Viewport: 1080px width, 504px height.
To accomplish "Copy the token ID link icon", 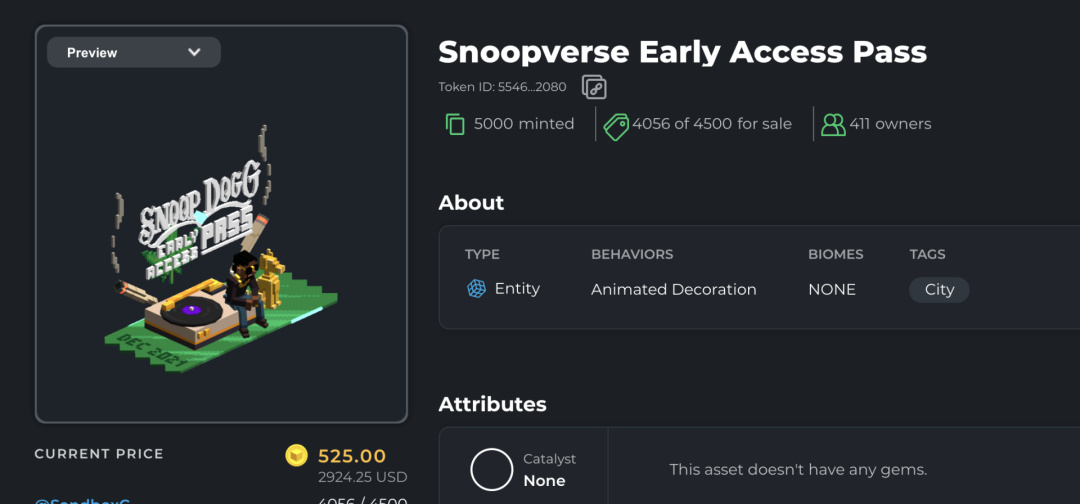I will tap(594, 87).
